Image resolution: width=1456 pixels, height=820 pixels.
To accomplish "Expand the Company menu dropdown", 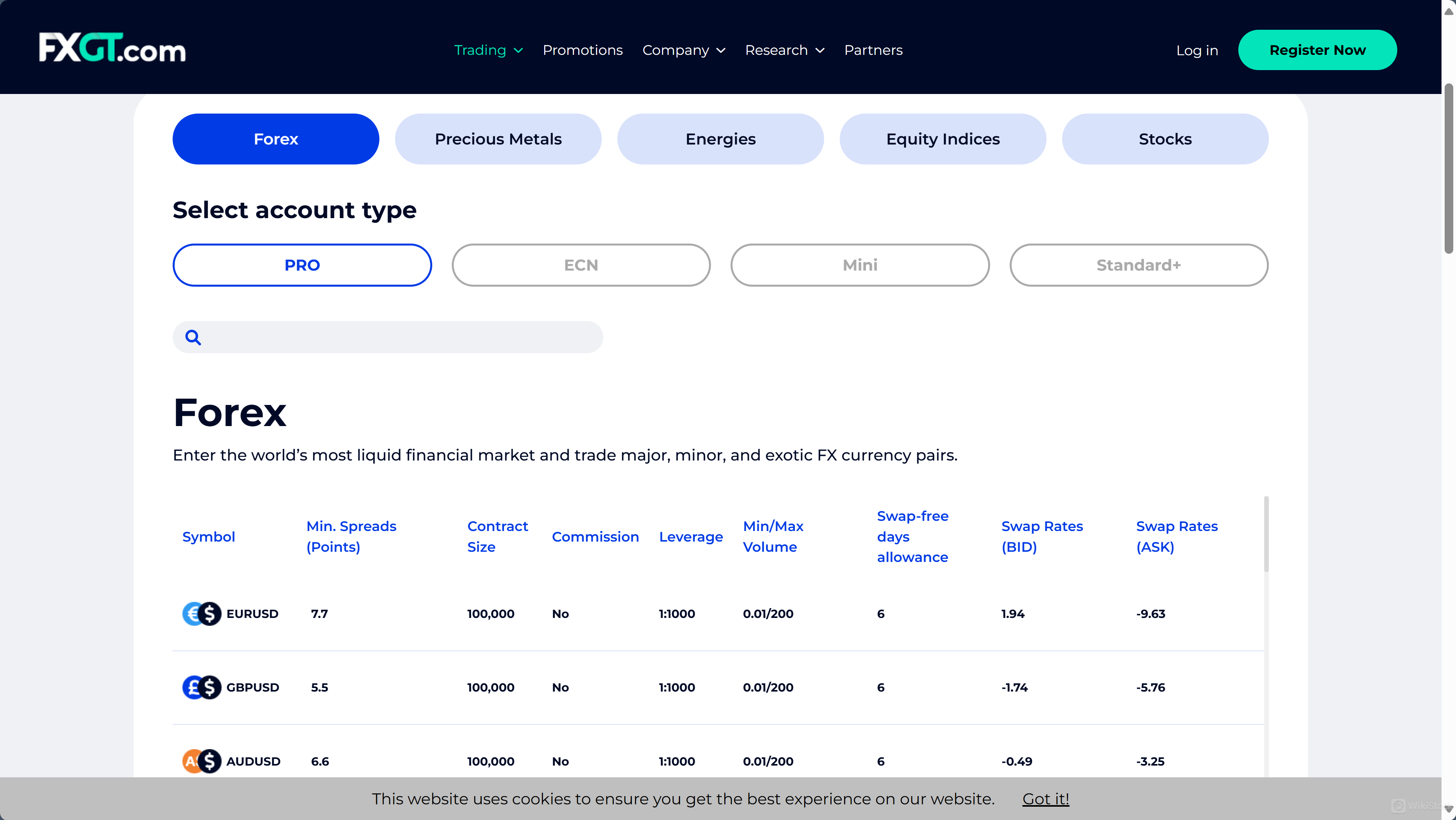I will (x=683, y=51).
